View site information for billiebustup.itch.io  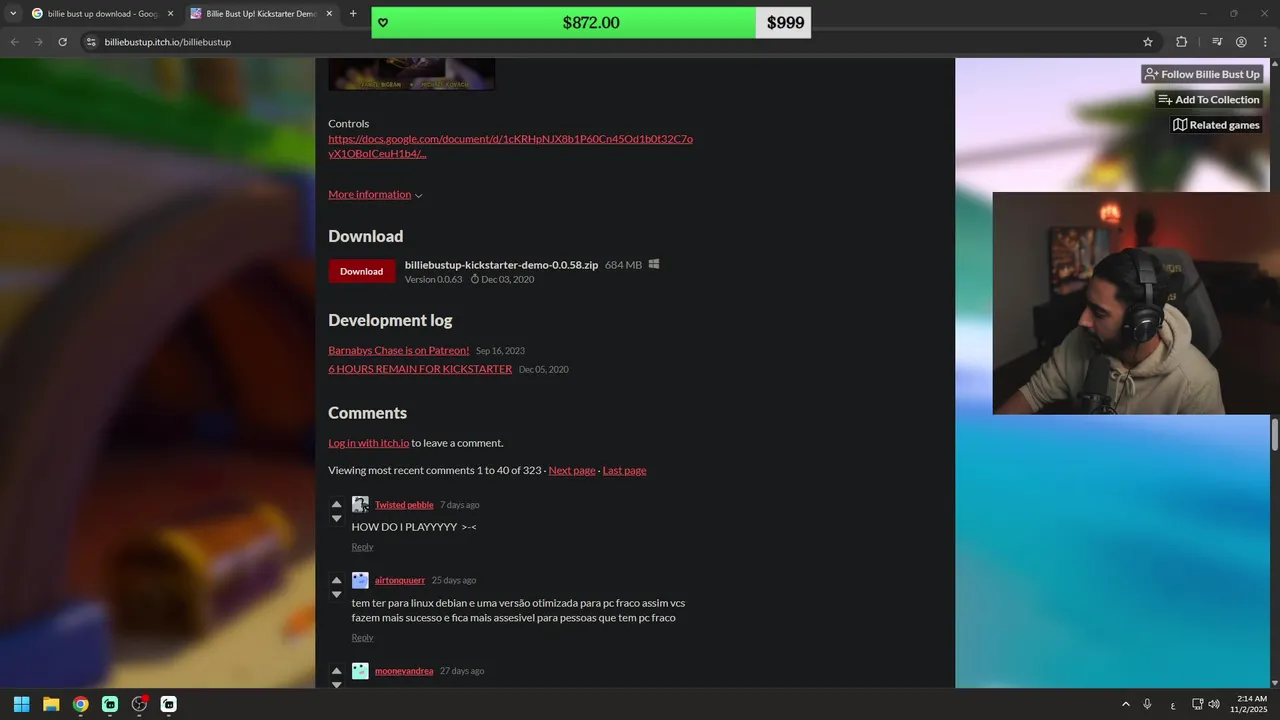point(91,42)
